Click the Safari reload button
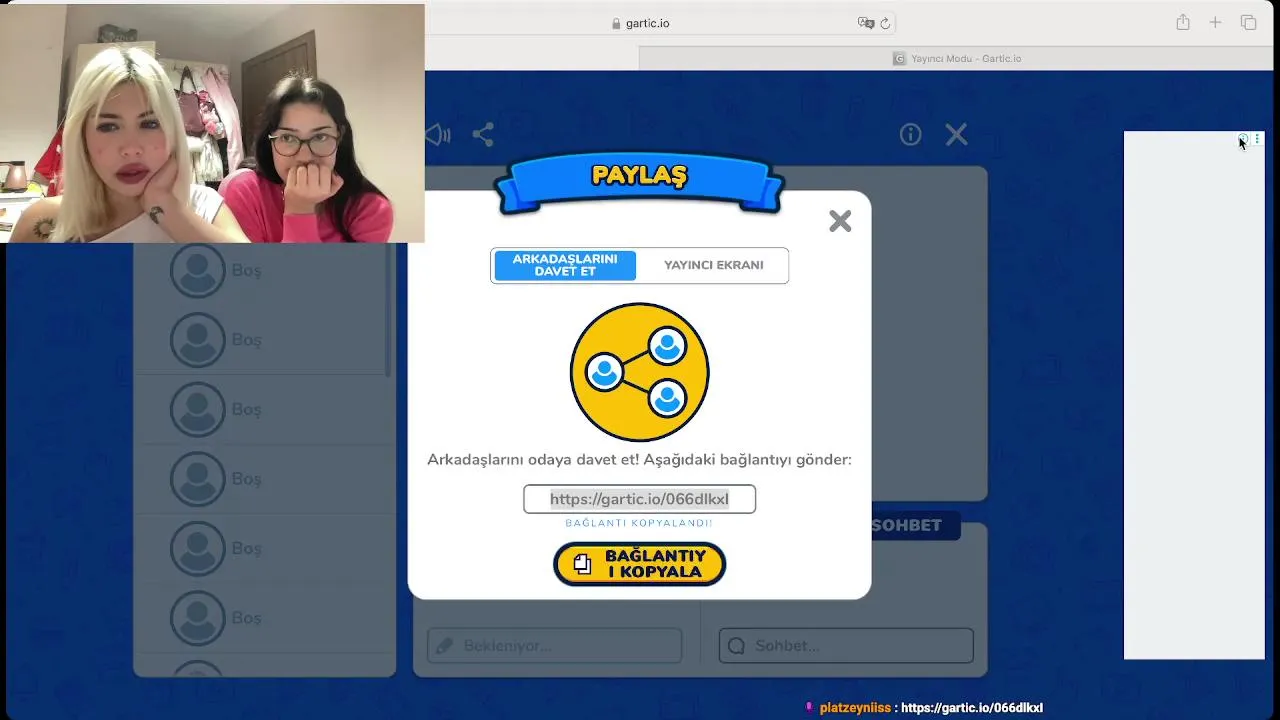The height and width of the screenshot is (720, 1280). (x=885, y=23)
